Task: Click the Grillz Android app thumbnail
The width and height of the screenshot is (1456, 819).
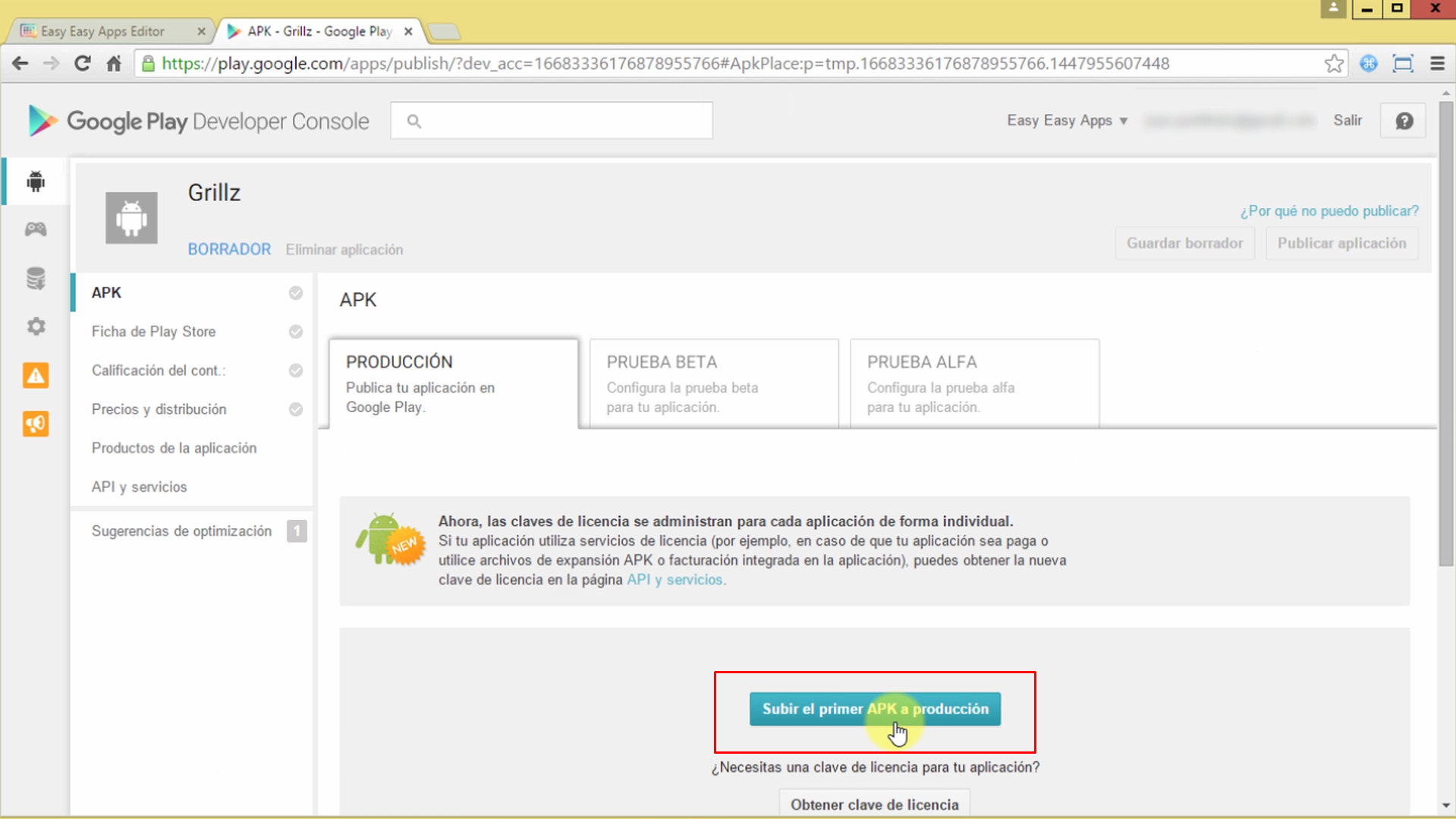Action: [131, 218]
